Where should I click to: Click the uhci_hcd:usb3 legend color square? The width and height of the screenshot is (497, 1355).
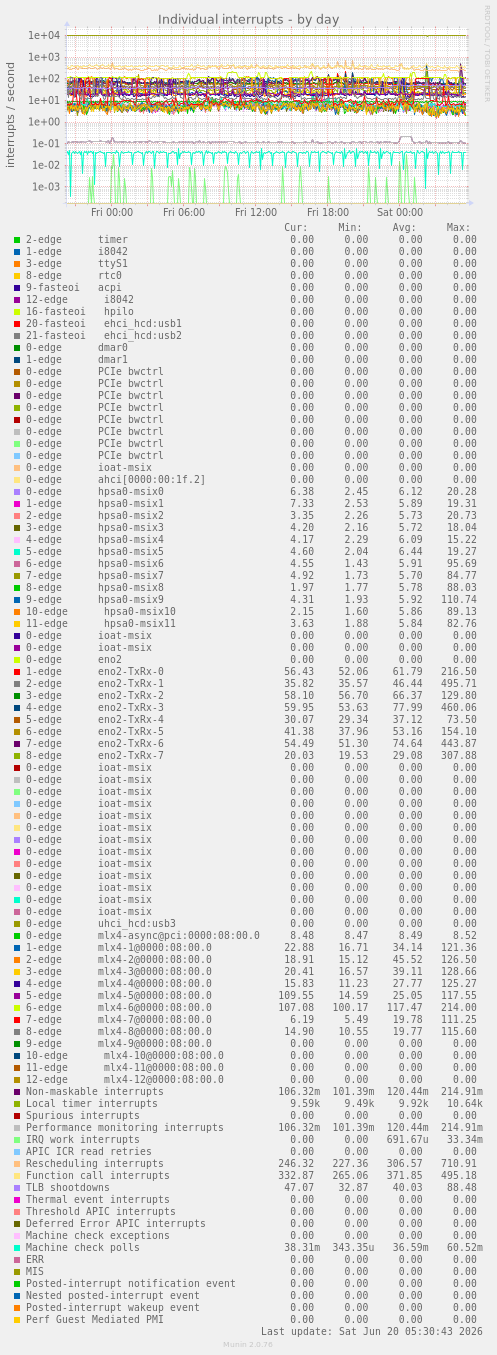17,924
